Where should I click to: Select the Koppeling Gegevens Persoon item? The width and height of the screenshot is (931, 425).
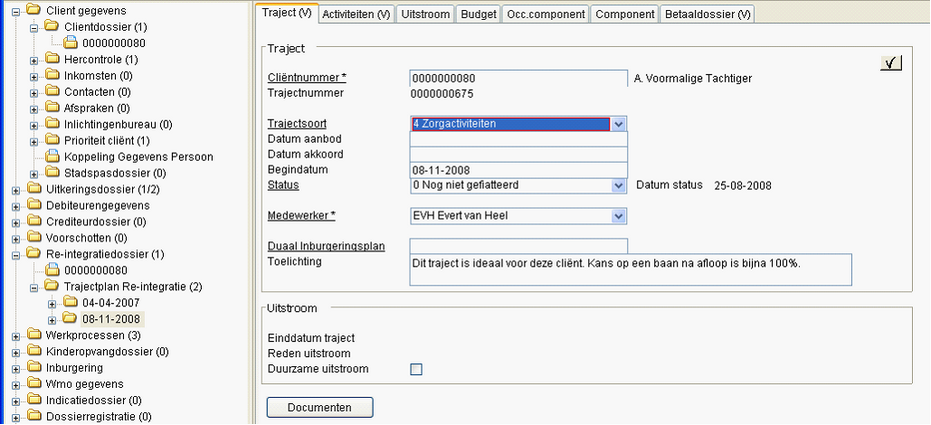pyautogui.click(x=138, y=157)
